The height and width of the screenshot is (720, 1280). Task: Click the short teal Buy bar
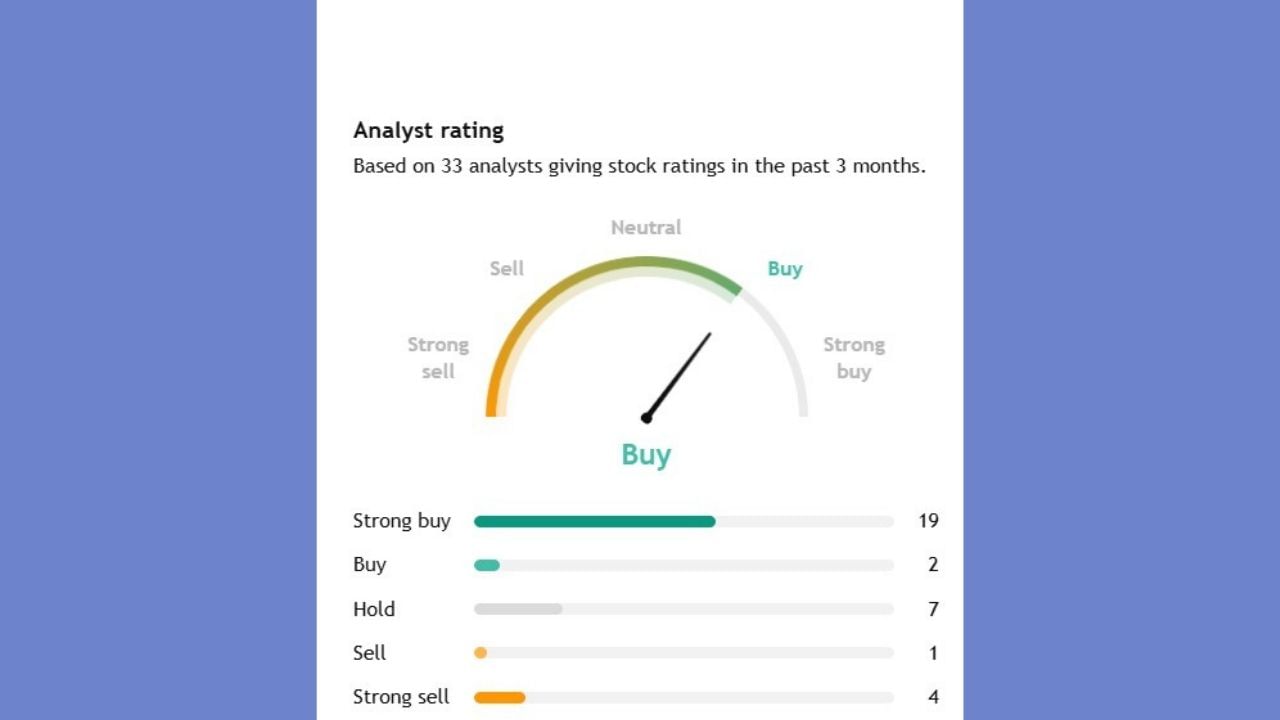tap(487, 565)
